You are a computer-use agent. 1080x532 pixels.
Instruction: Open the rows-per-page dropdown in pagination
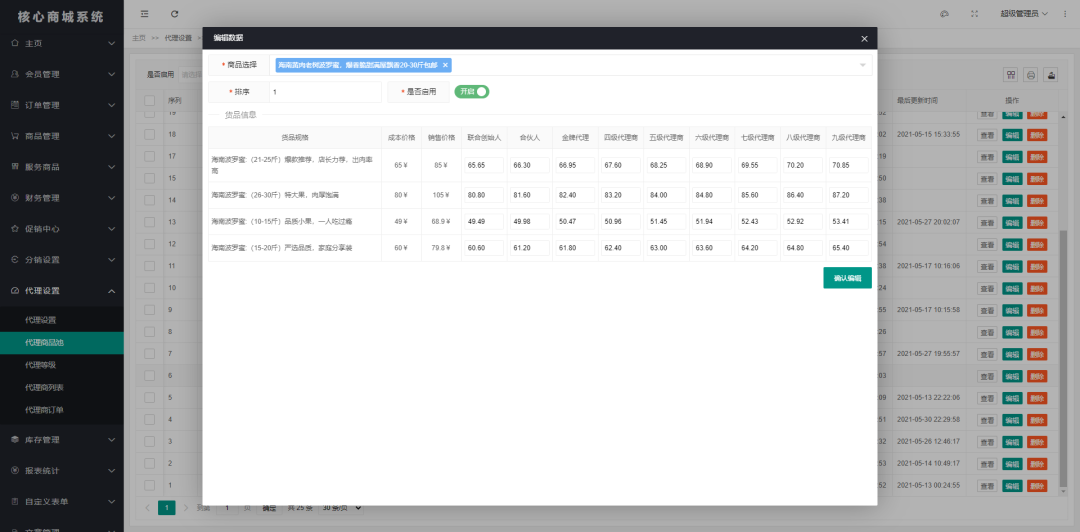[343, 508]
